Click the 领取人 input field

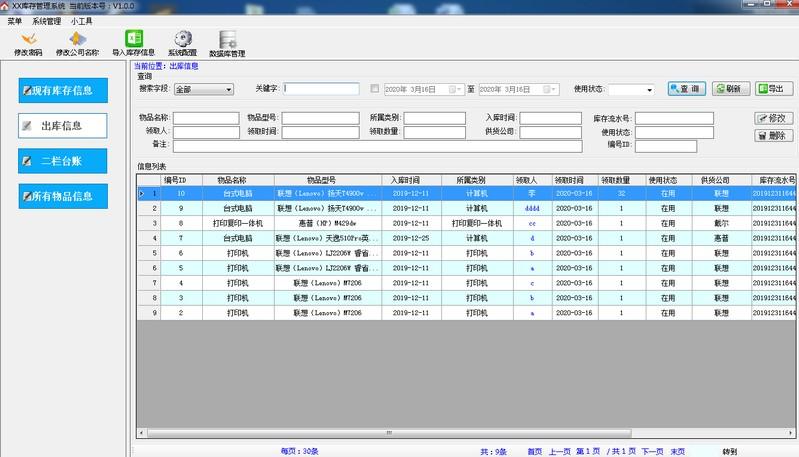coord(206,132)
